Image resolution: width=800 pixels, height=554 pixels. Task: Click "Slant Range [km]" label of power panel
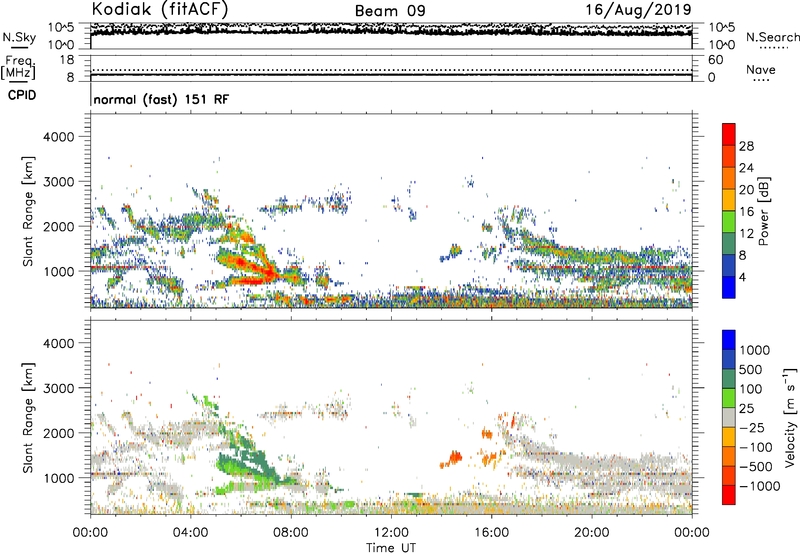pyautogui.click(x=28, y=211)
